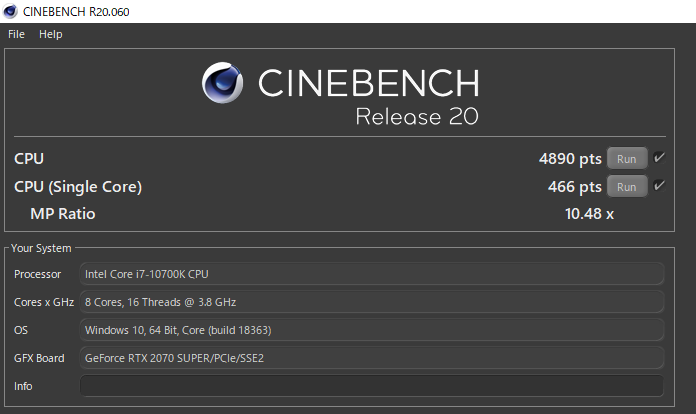Click the OS field showing Windows 10
Screen dimensions: 696x414
click(371, 330)
